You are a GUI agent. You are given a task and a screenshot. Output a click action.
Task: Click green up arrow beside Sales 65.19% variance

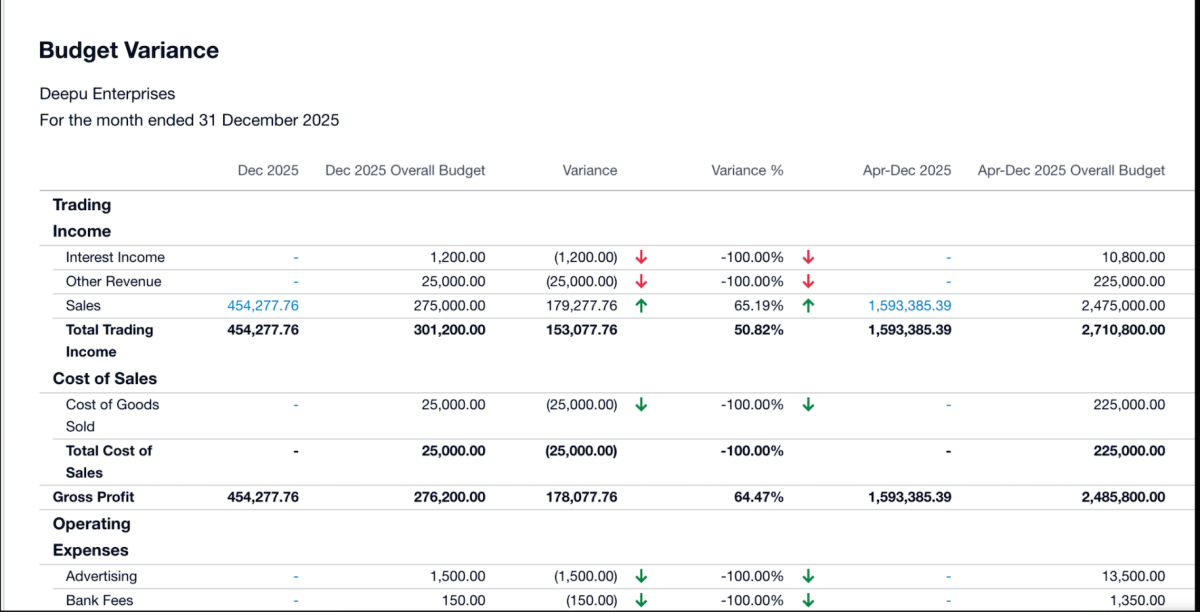pyautogui.click(x=808, y=306)
